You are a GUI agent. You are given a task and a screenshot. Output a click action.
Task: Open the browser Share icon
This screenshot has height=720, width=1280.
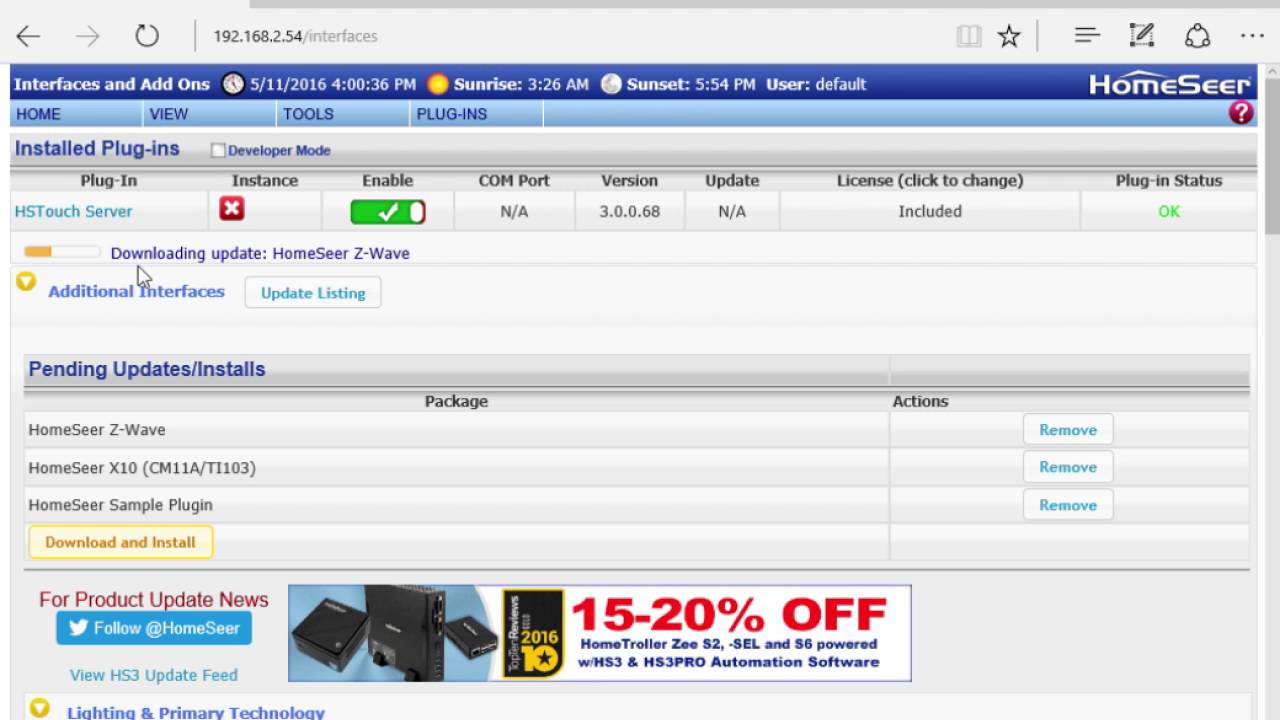tap(1197, 36)
